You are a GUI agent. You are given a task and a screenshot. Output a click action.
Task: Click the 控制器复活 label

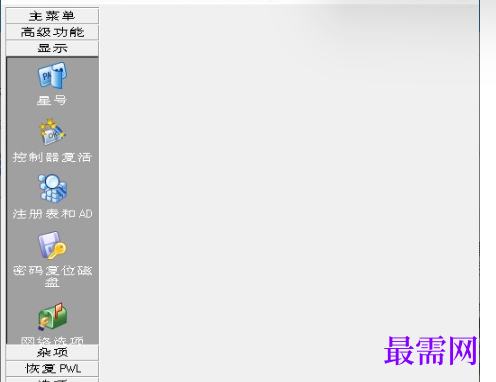52,157
